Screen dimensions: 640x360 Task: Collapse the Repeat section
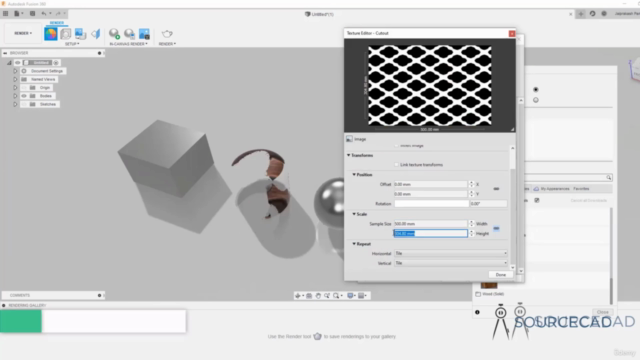354,244
